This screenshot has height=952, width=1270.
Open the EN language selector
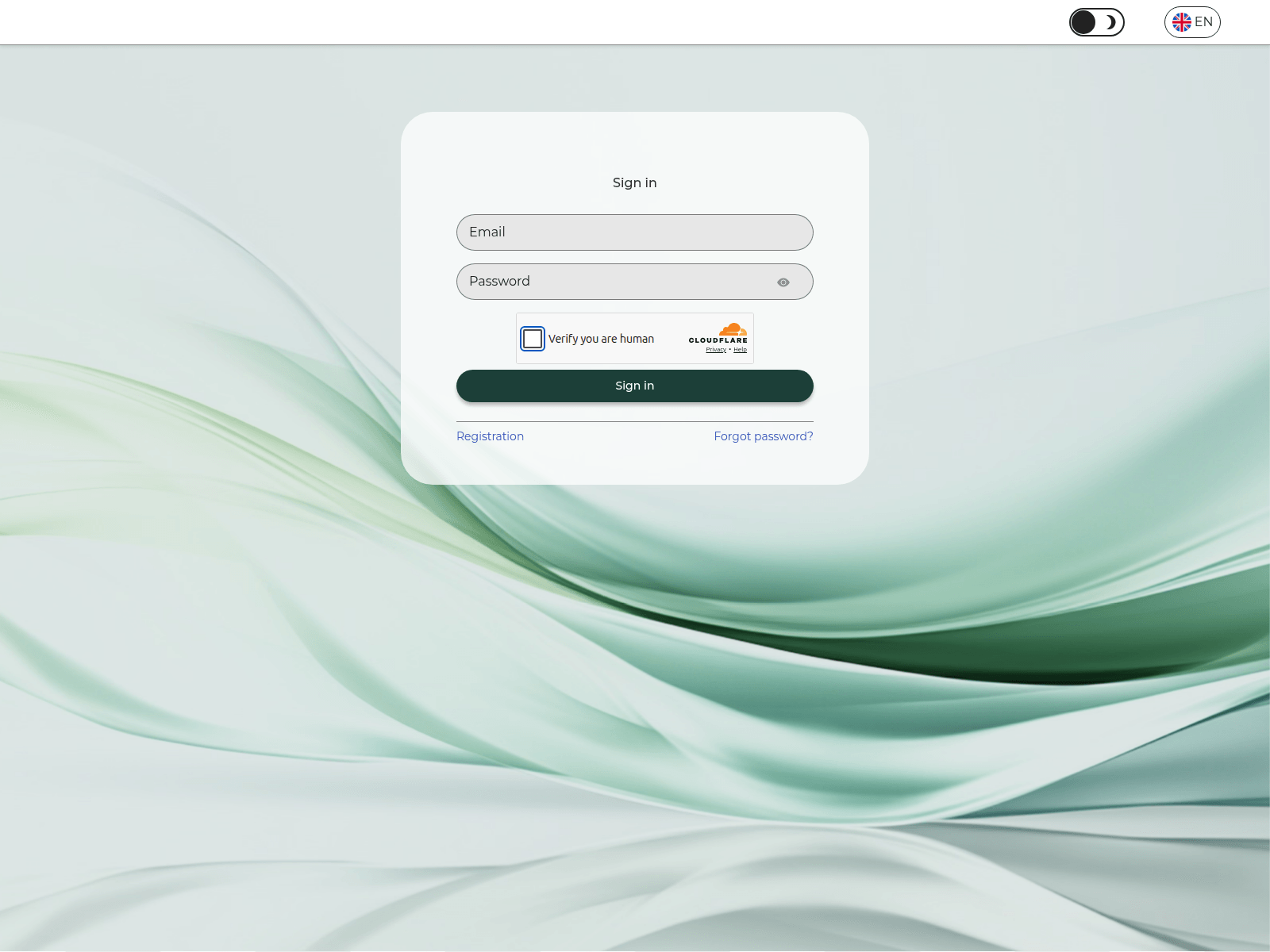click(1192, 22)
